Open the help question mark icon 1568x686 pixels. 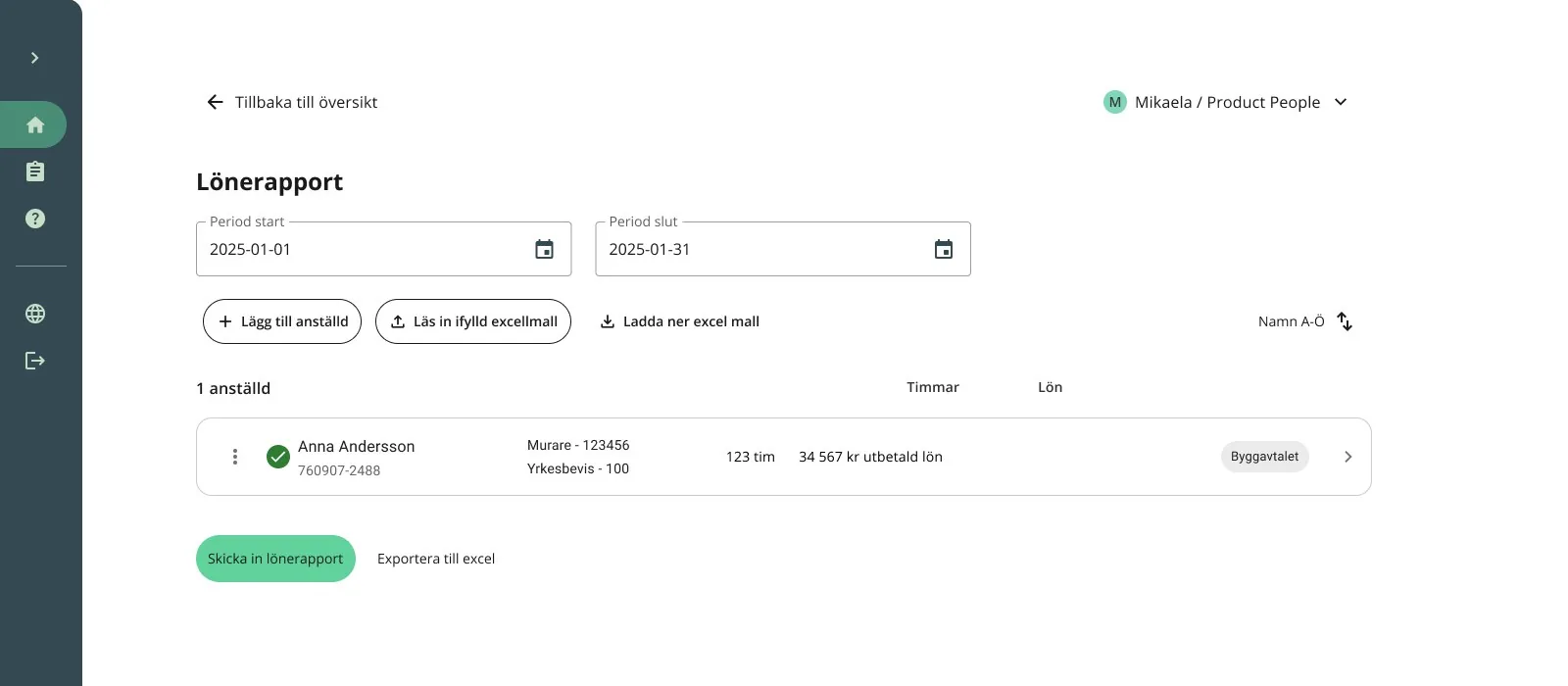point(35,219)
